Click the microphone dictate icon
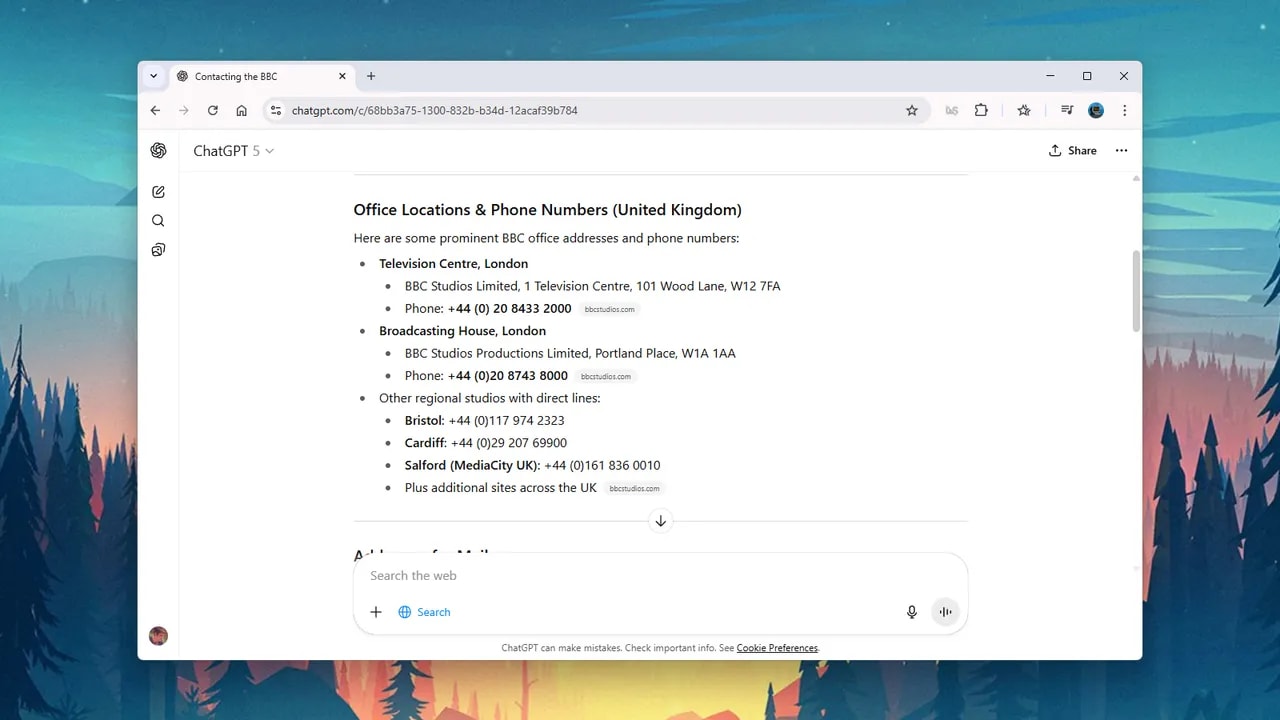Image resolution: width=1280 pixels, height=720 pixels. 911,612
